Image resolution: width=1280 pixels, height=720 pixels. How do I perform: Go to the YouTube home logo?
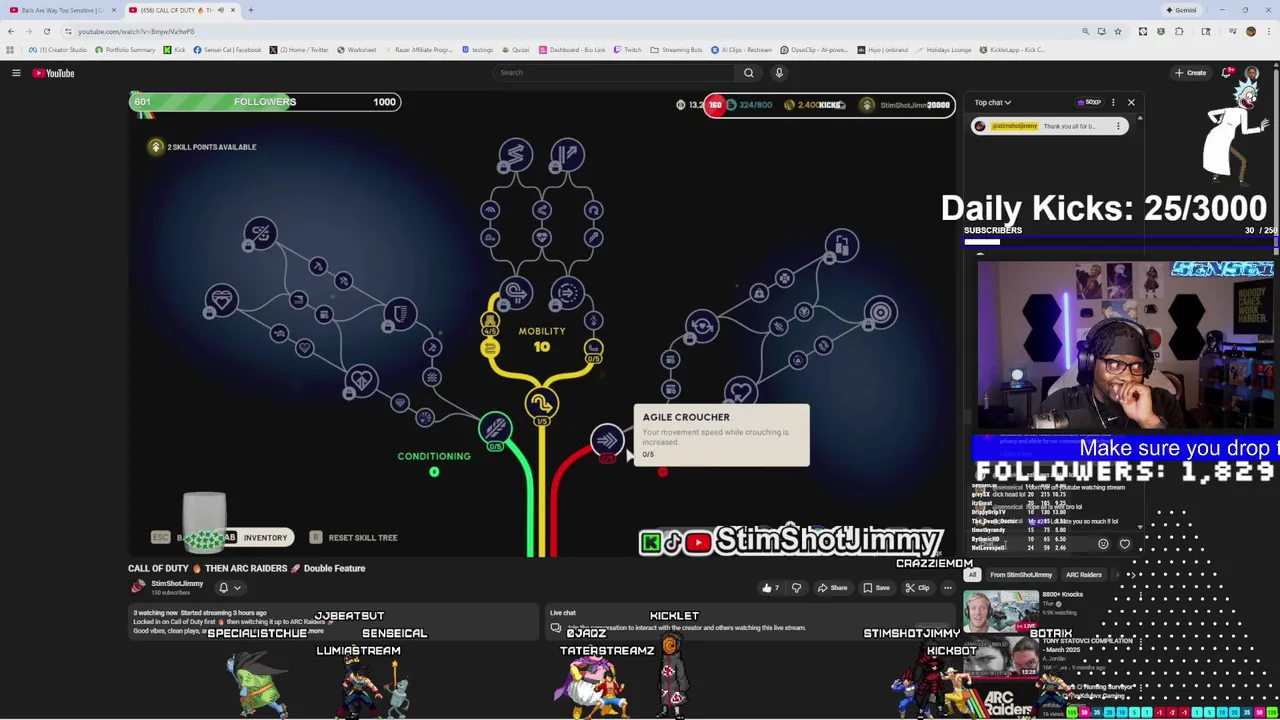[x=53, y=73]
